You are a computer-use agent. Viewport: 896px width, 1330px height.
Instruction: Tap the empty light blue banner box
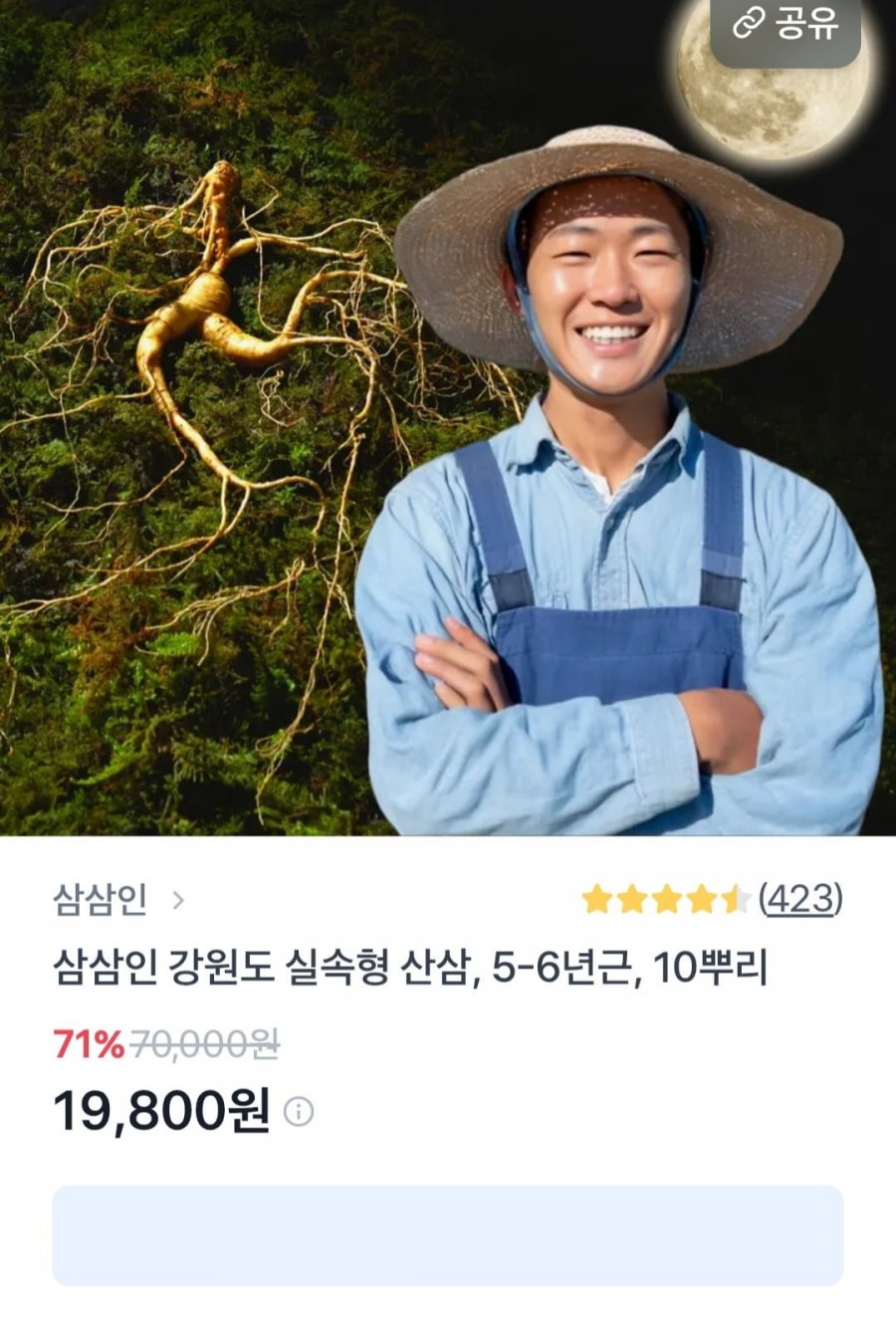[x=448, y=1235]
